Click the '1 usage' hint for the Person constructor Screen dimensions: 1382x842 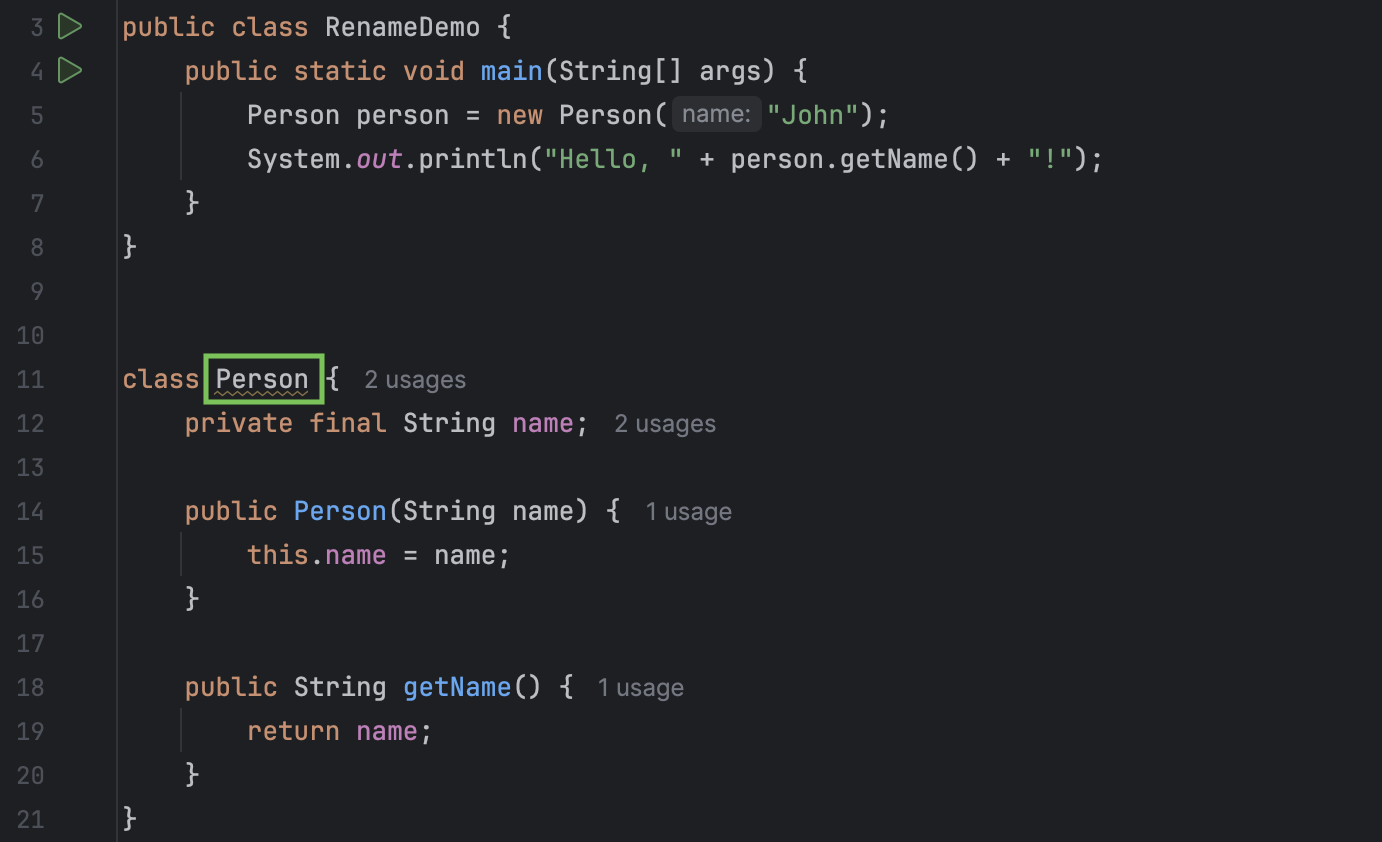click(x=688, y=511)
